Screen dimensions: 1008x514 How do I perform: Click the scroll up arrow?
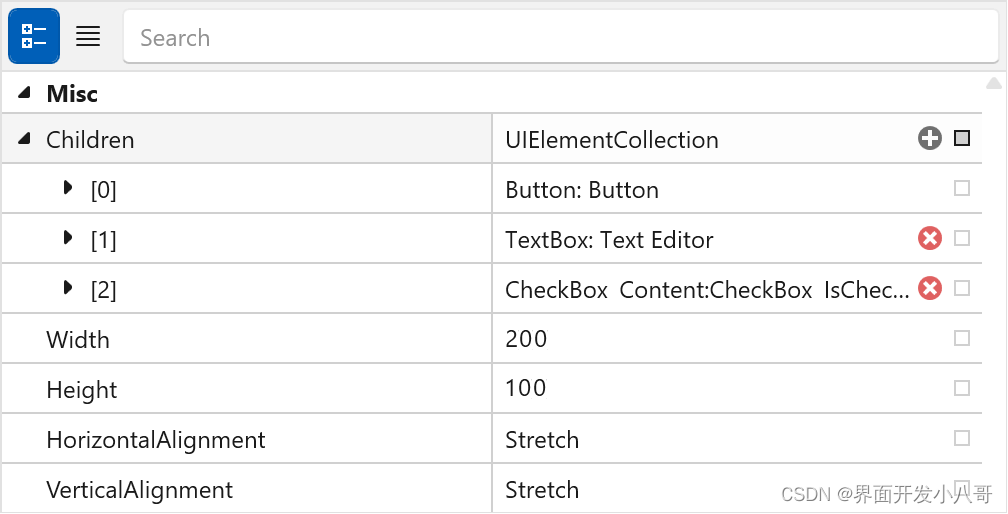pyautogui.click(x=994, y=83)
